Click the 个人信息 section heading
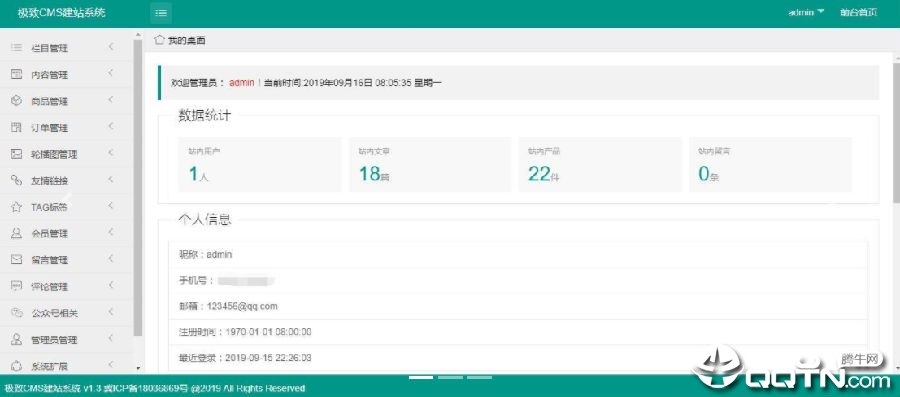 pos(204,220)
